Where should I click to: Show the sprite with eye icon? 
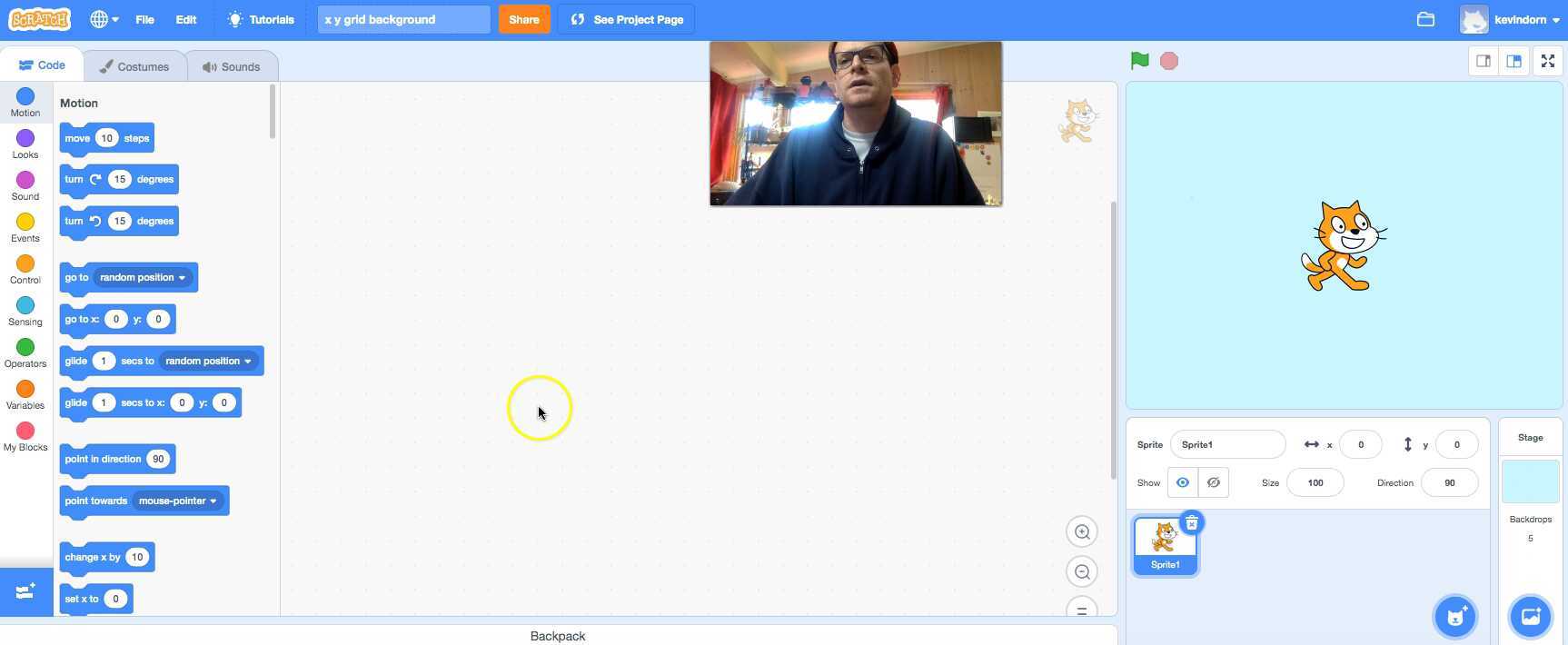pyautogui.click(x=1183, y=482)
